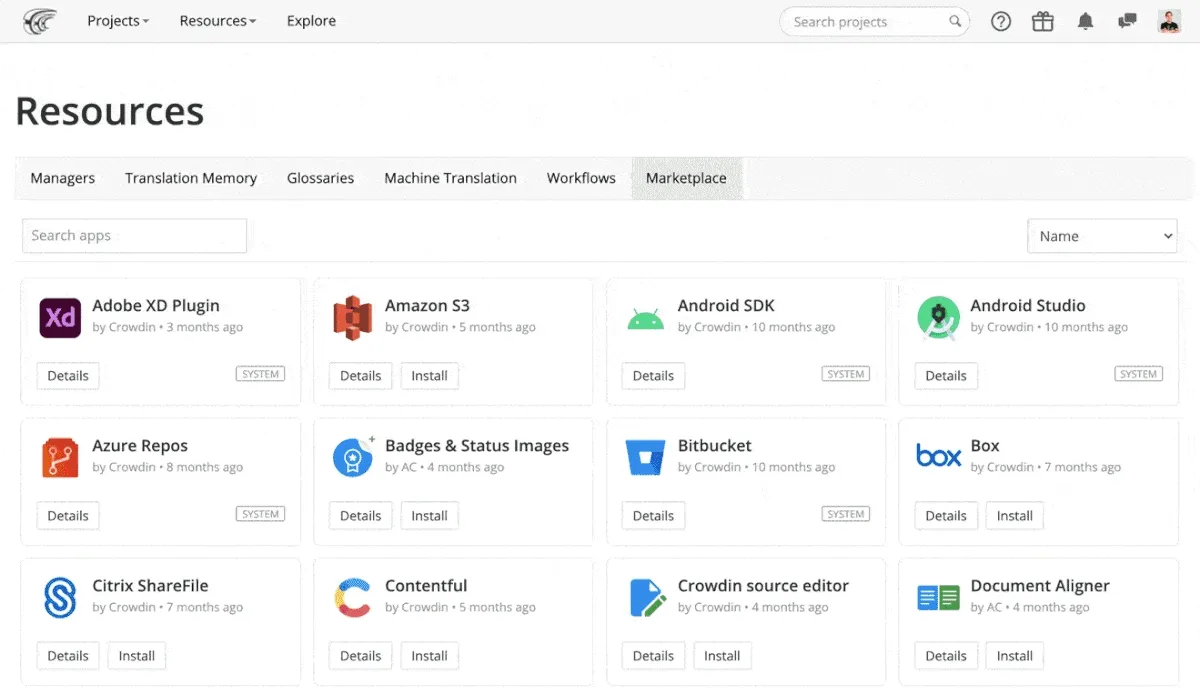View Details for Badges & Status Images

point(360,516)
